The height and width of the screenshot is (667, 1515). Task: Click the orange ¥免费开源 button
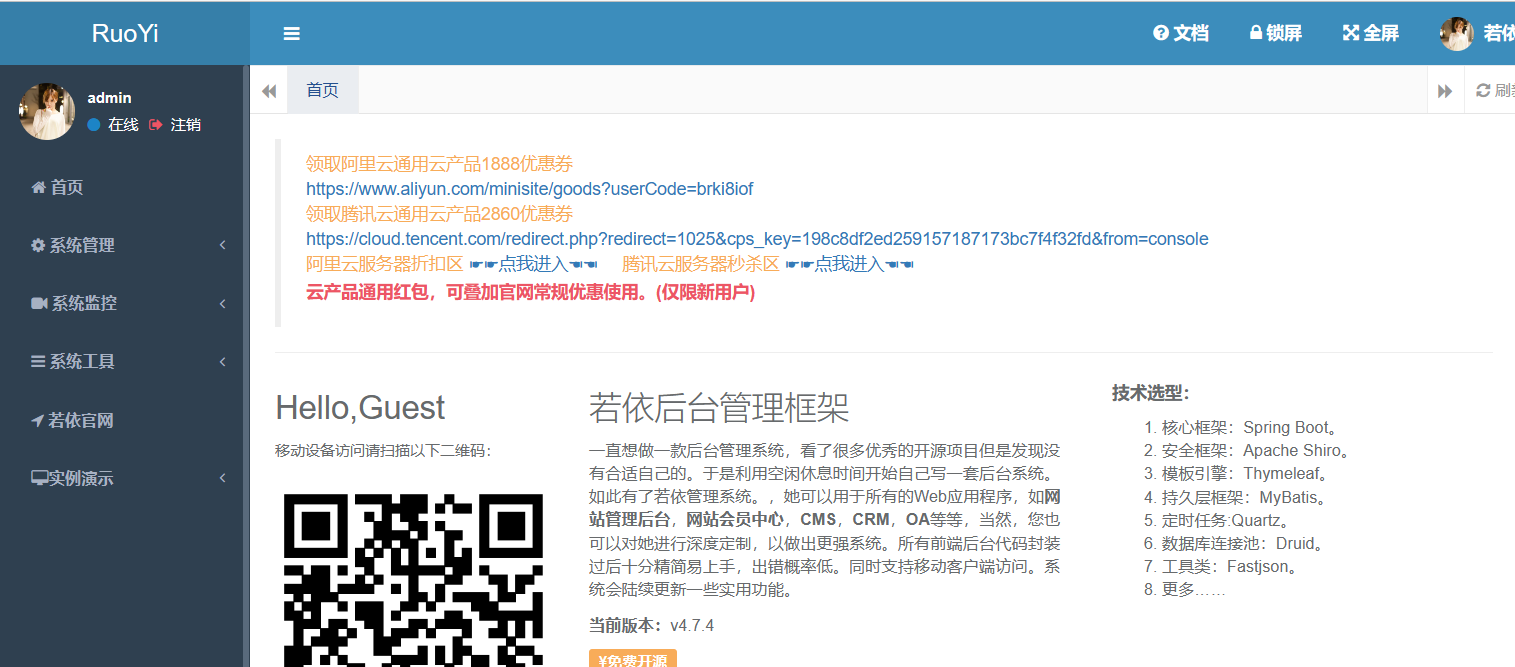coord(633,659)
